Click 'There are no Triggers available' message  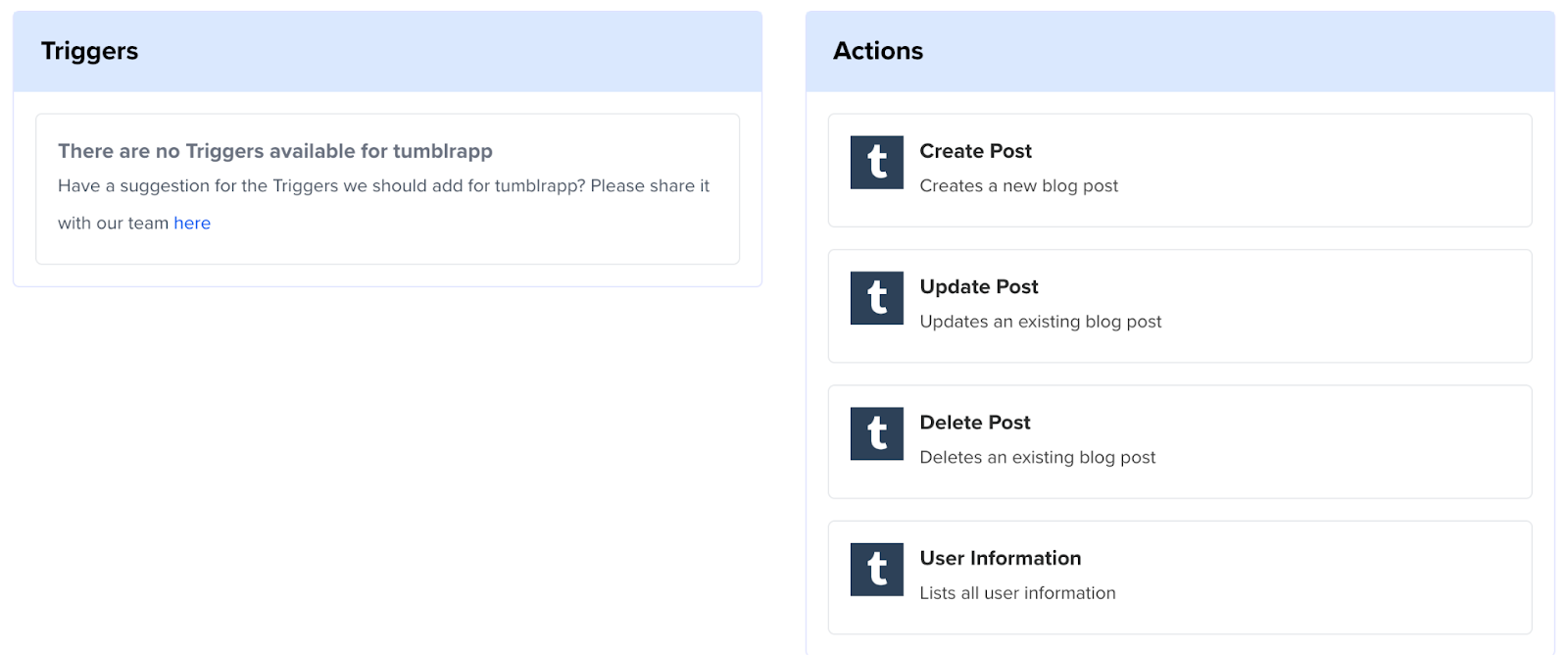pos(275,151)
